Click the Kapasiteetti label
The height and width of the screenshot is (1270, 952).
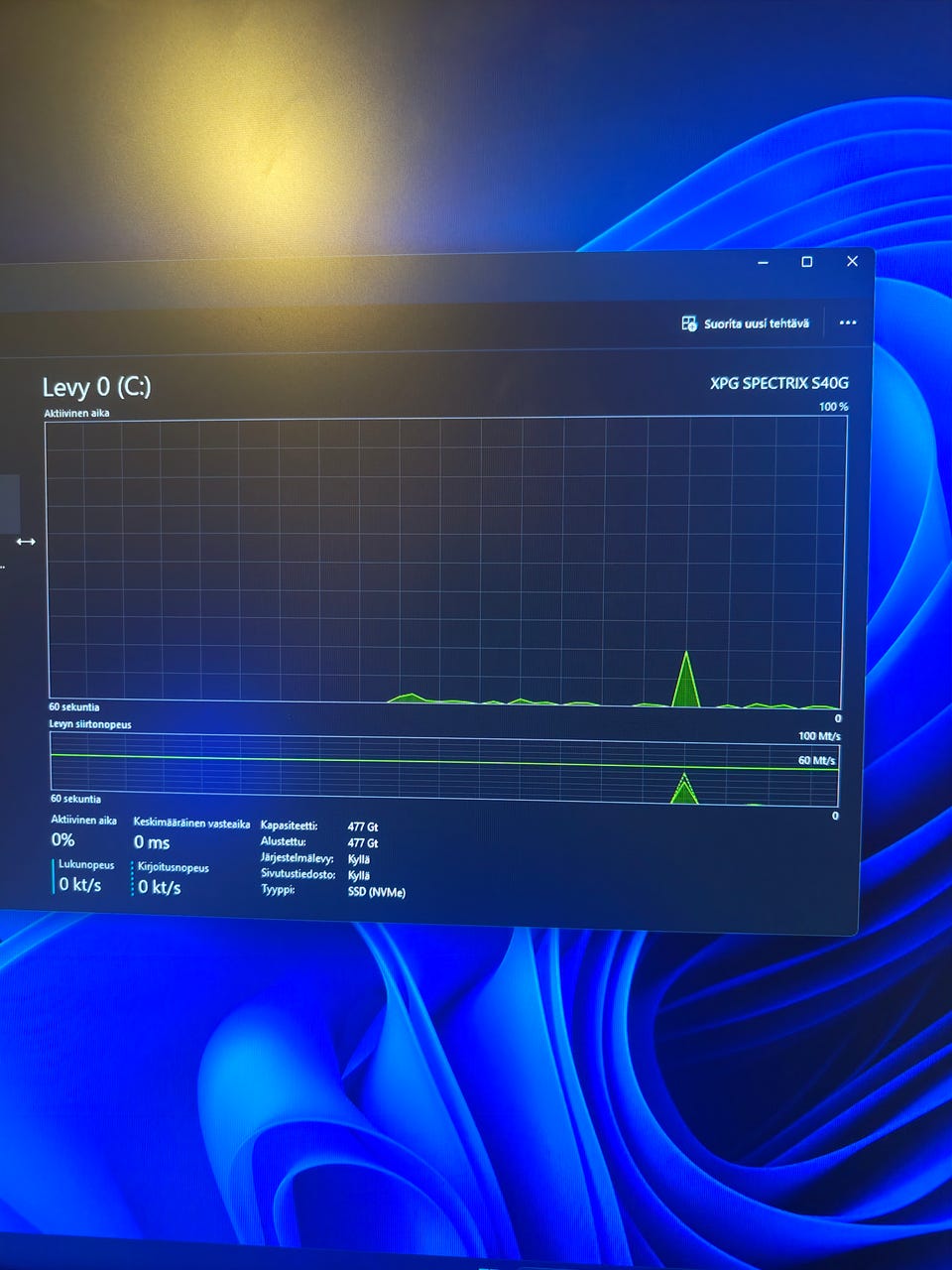pyautogui.click(x=289, y=825)
